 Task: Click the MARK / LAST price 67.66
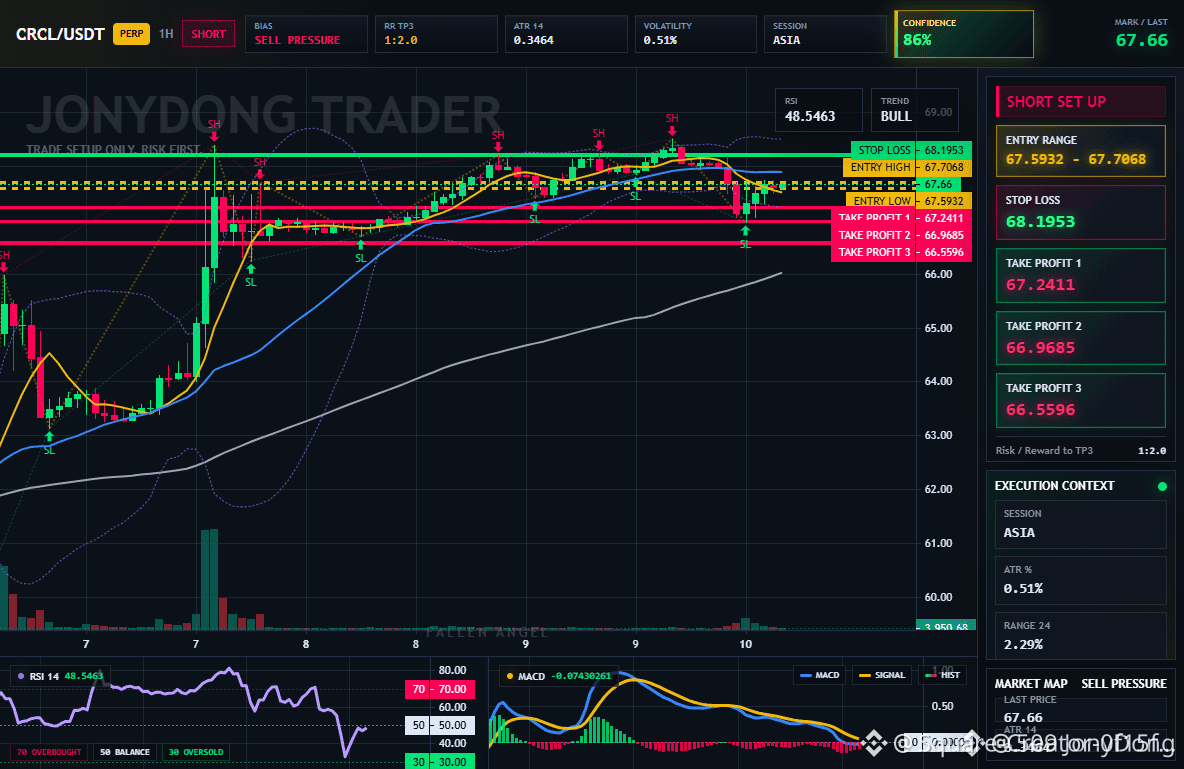(x=1142, y=40)
